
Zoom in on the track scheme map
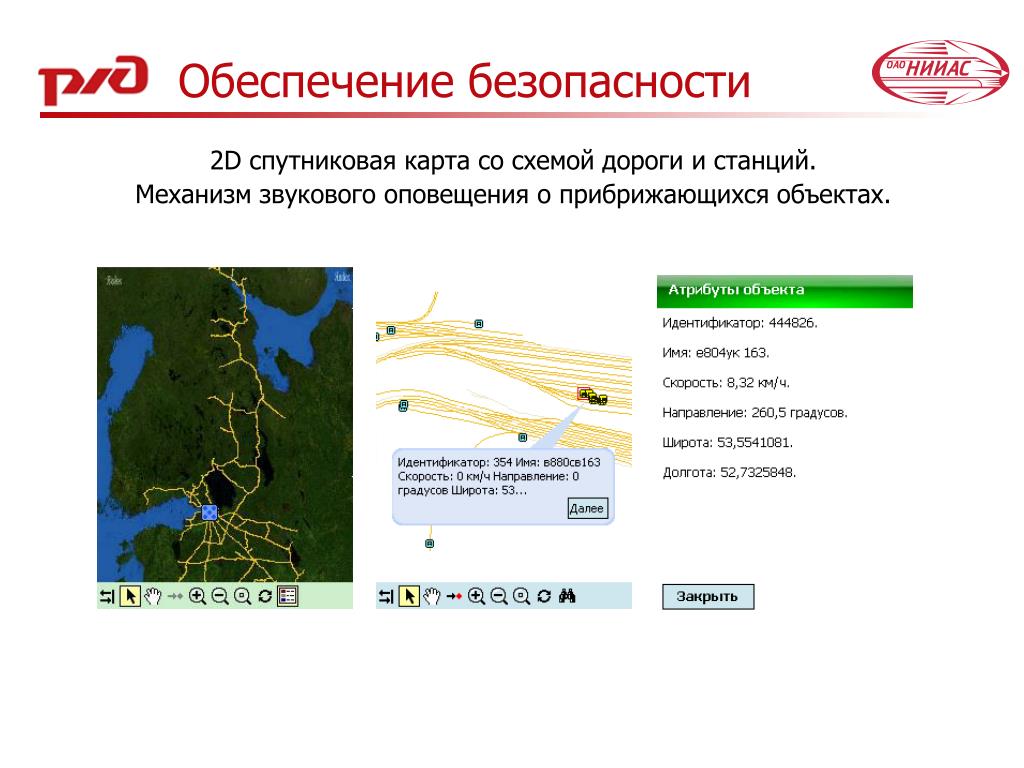click(x=476, y=596)
